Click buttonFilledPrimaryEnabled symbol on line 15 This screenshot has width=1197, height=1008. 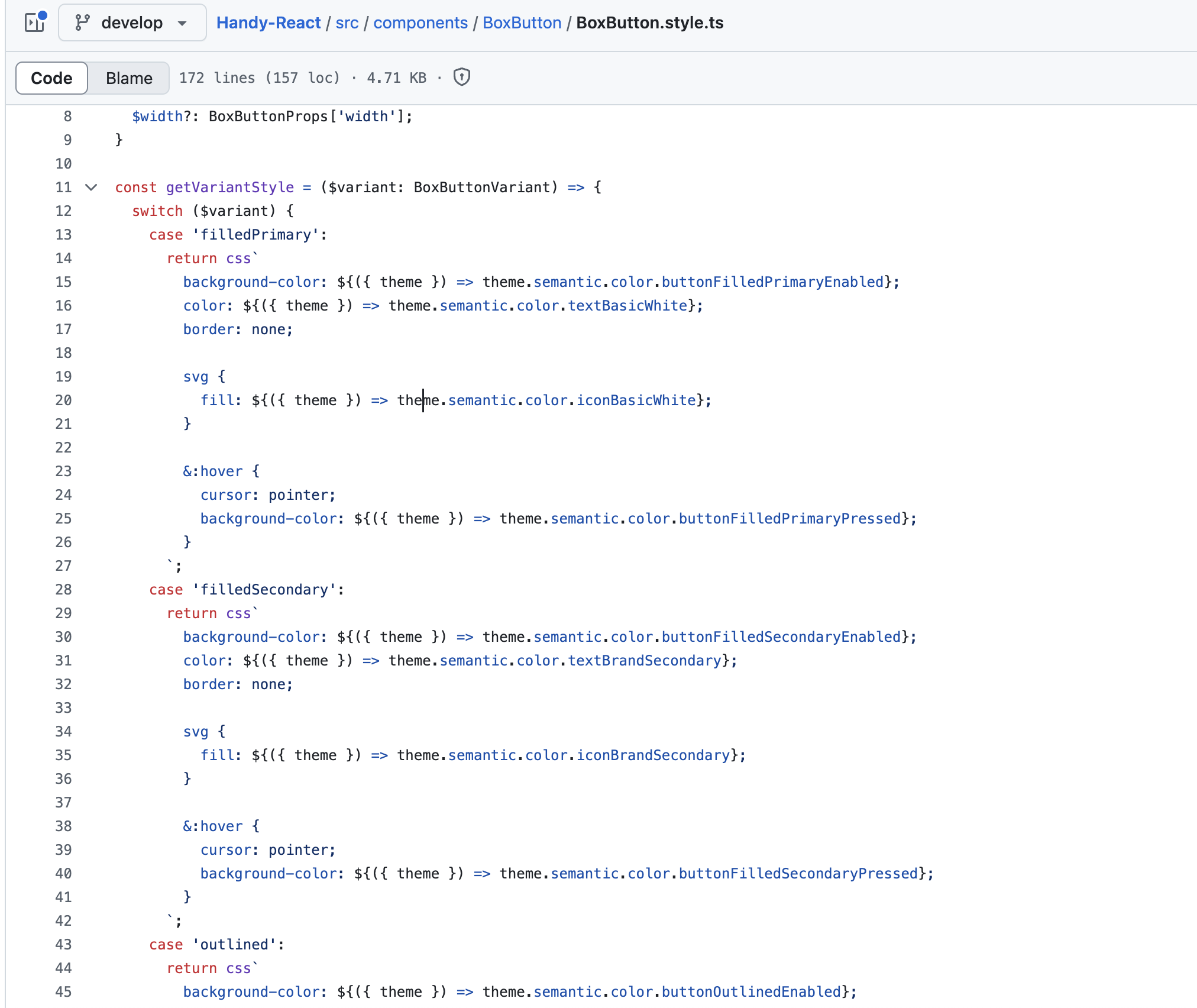coord(772,282)
